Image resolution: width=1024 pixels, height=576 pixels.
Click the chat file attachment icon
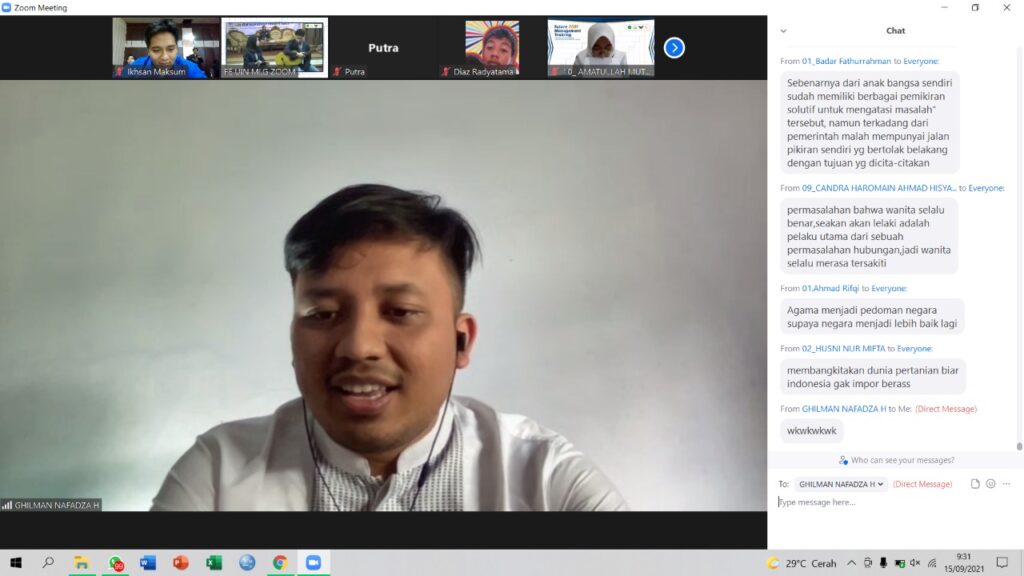(x=975, y=484)
